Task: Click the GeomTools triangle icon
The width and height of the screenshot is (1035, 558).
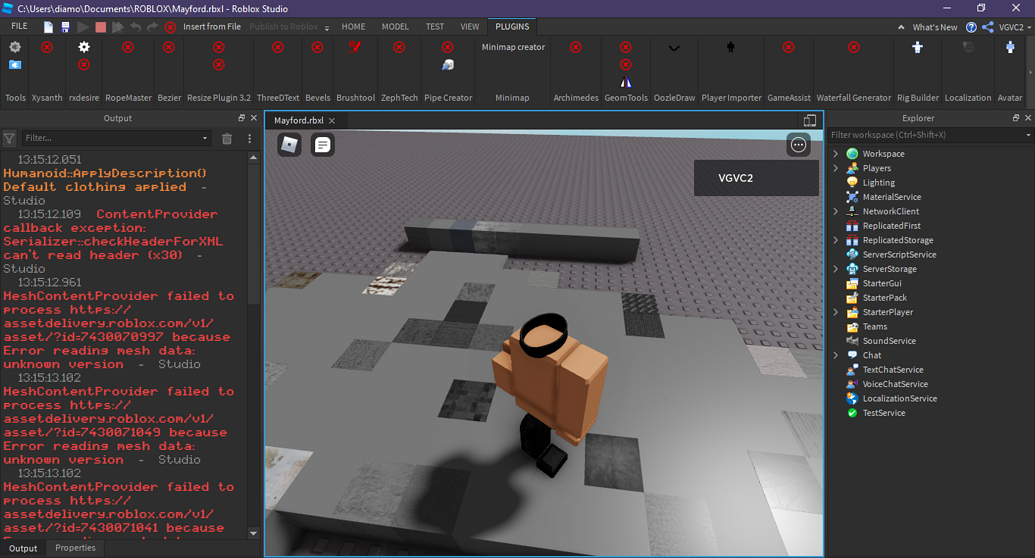Action: coord(626,83)
